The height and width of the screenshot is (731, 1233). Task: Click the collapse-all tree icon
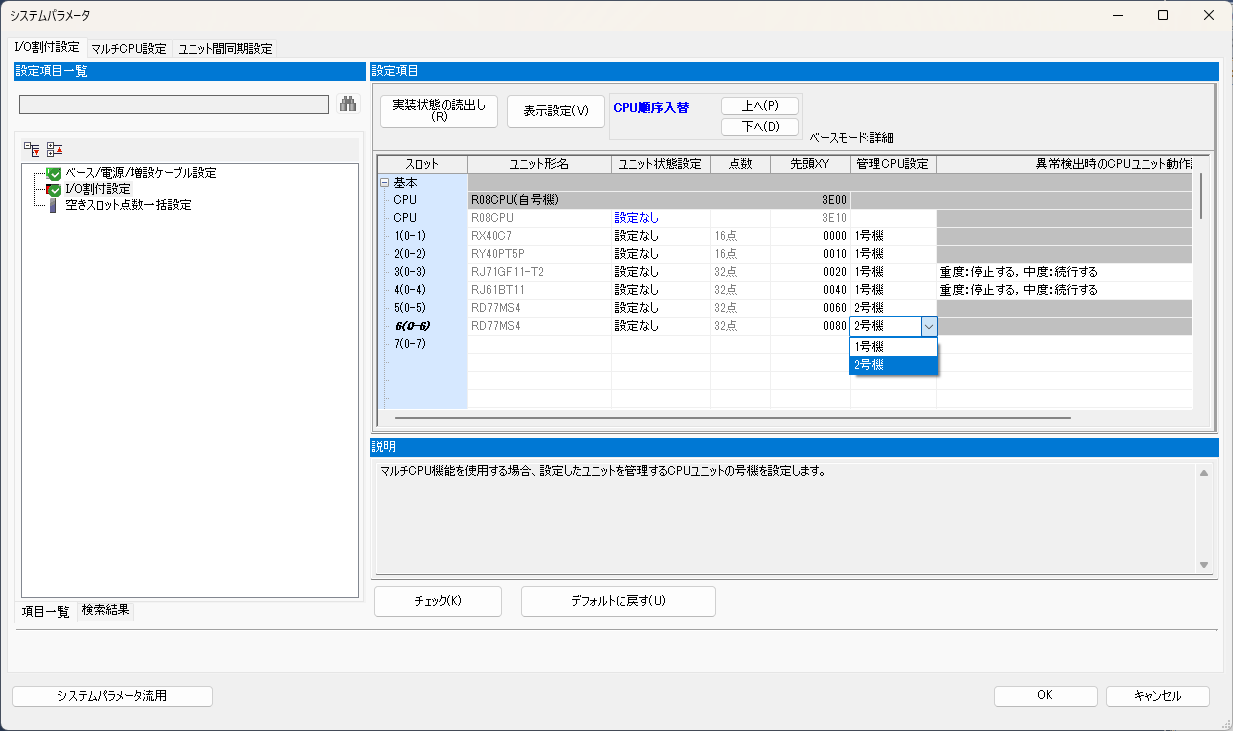[x=31, y=148]
